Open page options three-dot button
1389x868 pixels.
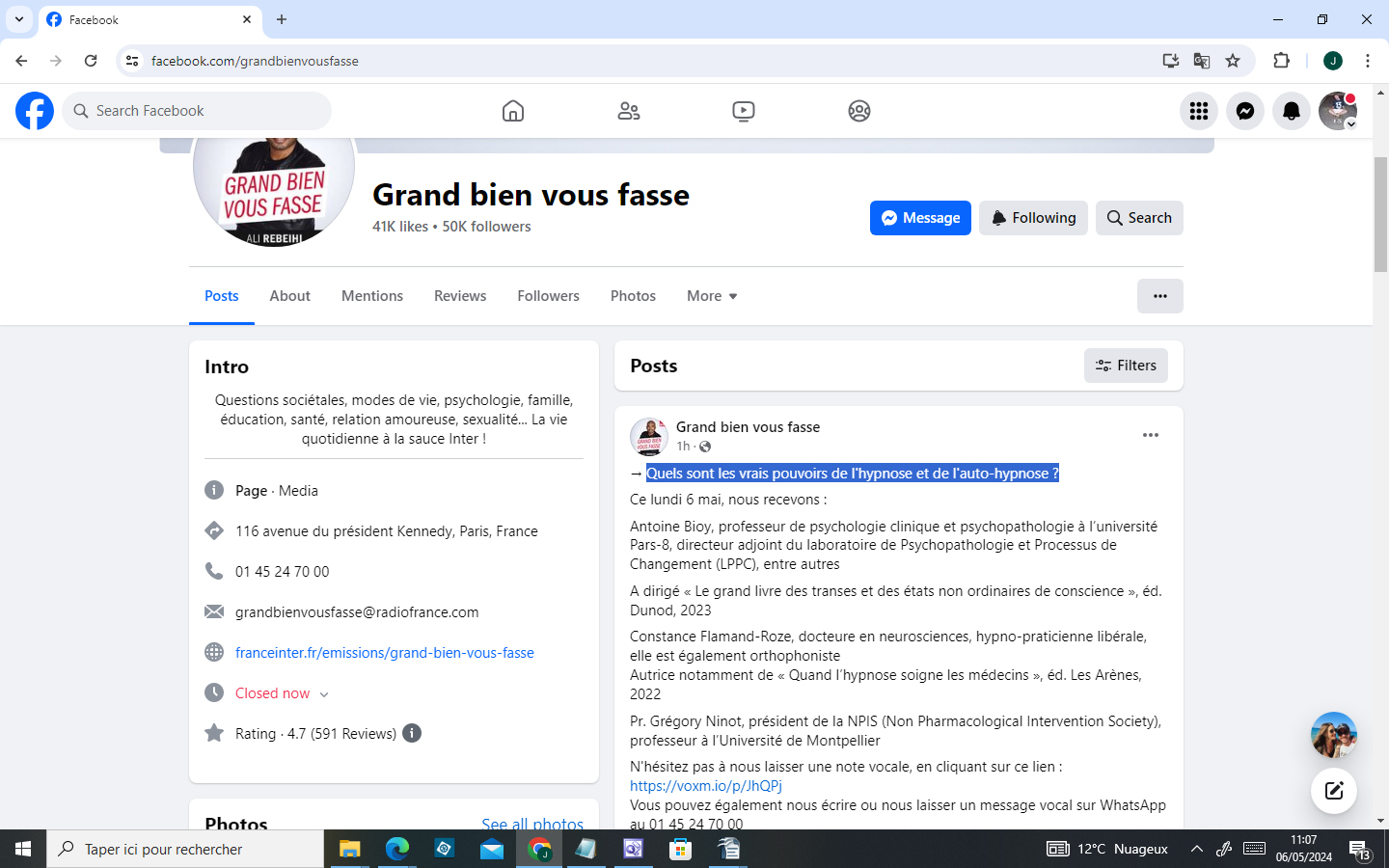pyautogui.click(x=1160, y=296)
